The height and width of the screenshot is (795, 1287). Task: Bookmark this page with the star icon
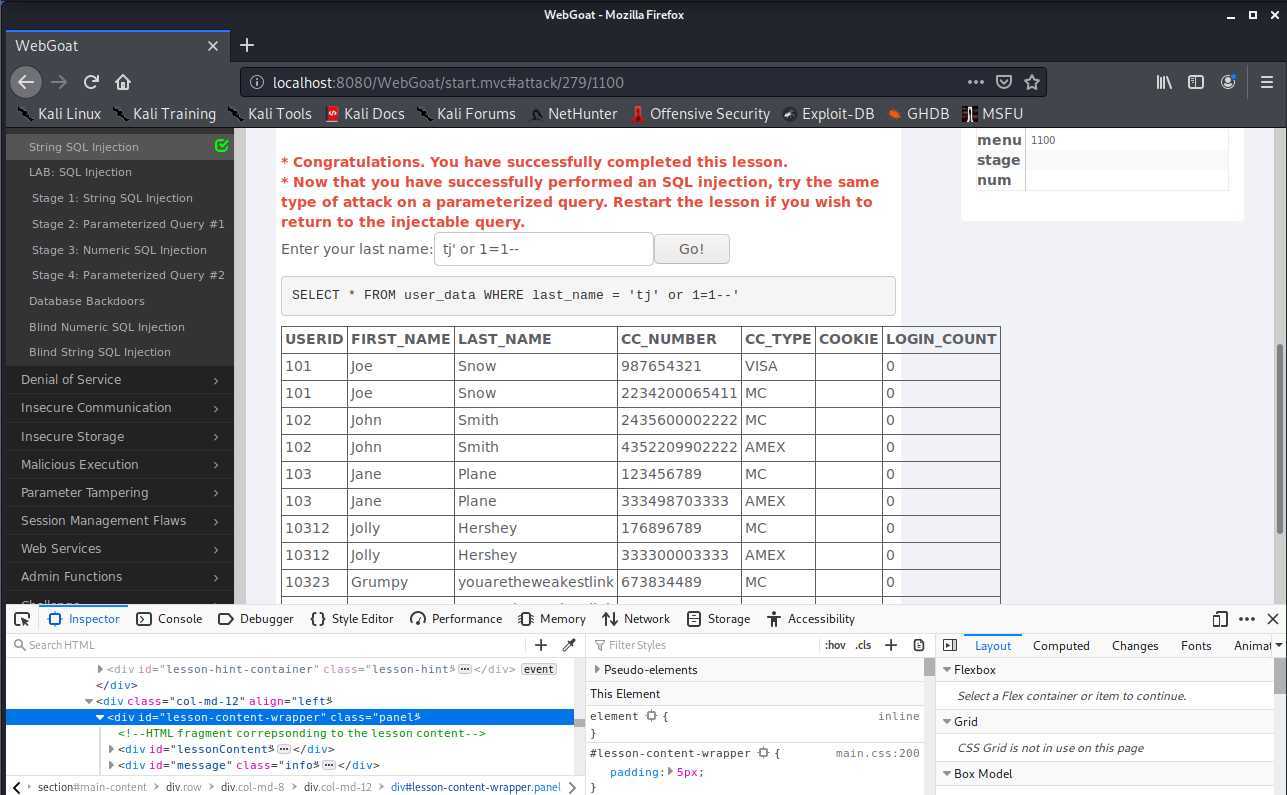point(1032,82)
